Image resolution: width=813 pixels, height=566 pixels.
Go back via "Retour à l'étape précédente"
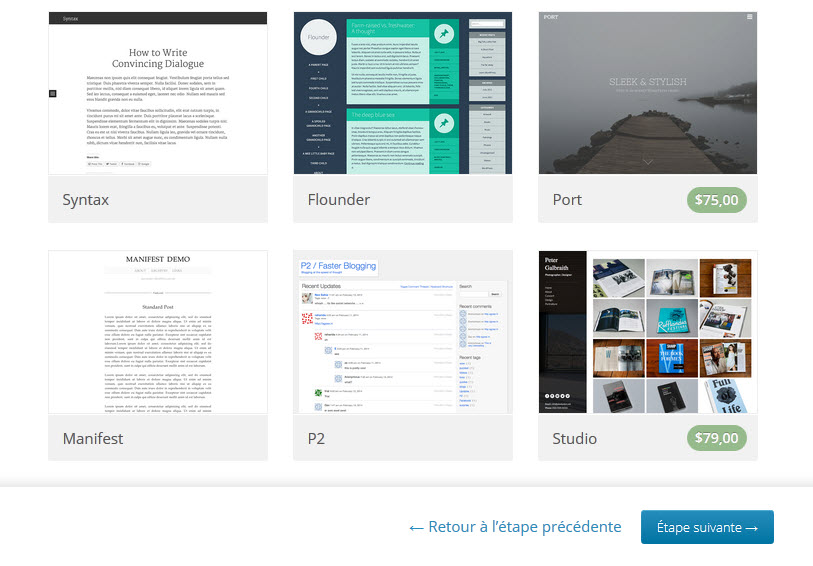[x=515, y=527]
